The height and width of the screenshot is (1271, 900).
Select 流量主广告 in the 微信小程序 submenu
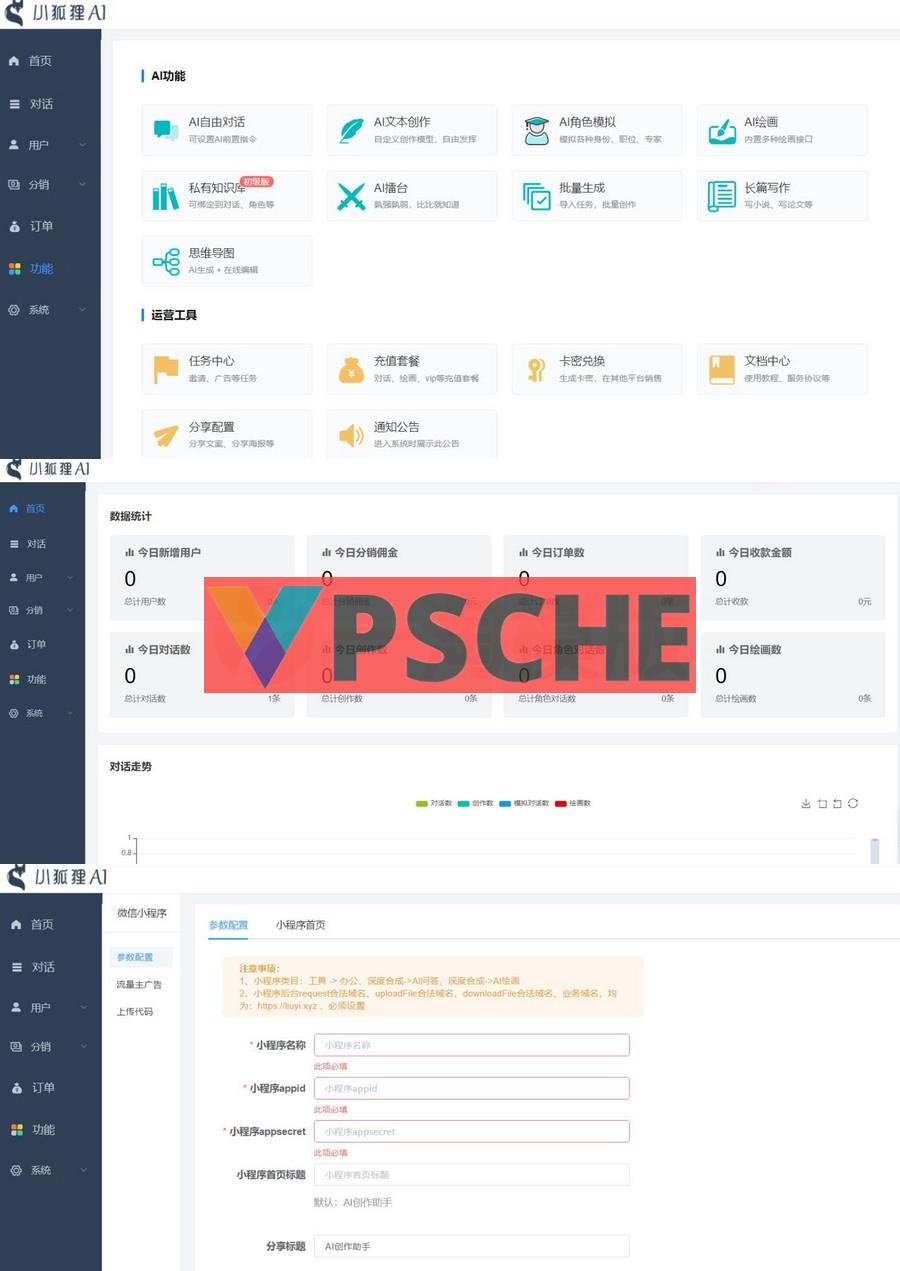[x=139, y=985]
